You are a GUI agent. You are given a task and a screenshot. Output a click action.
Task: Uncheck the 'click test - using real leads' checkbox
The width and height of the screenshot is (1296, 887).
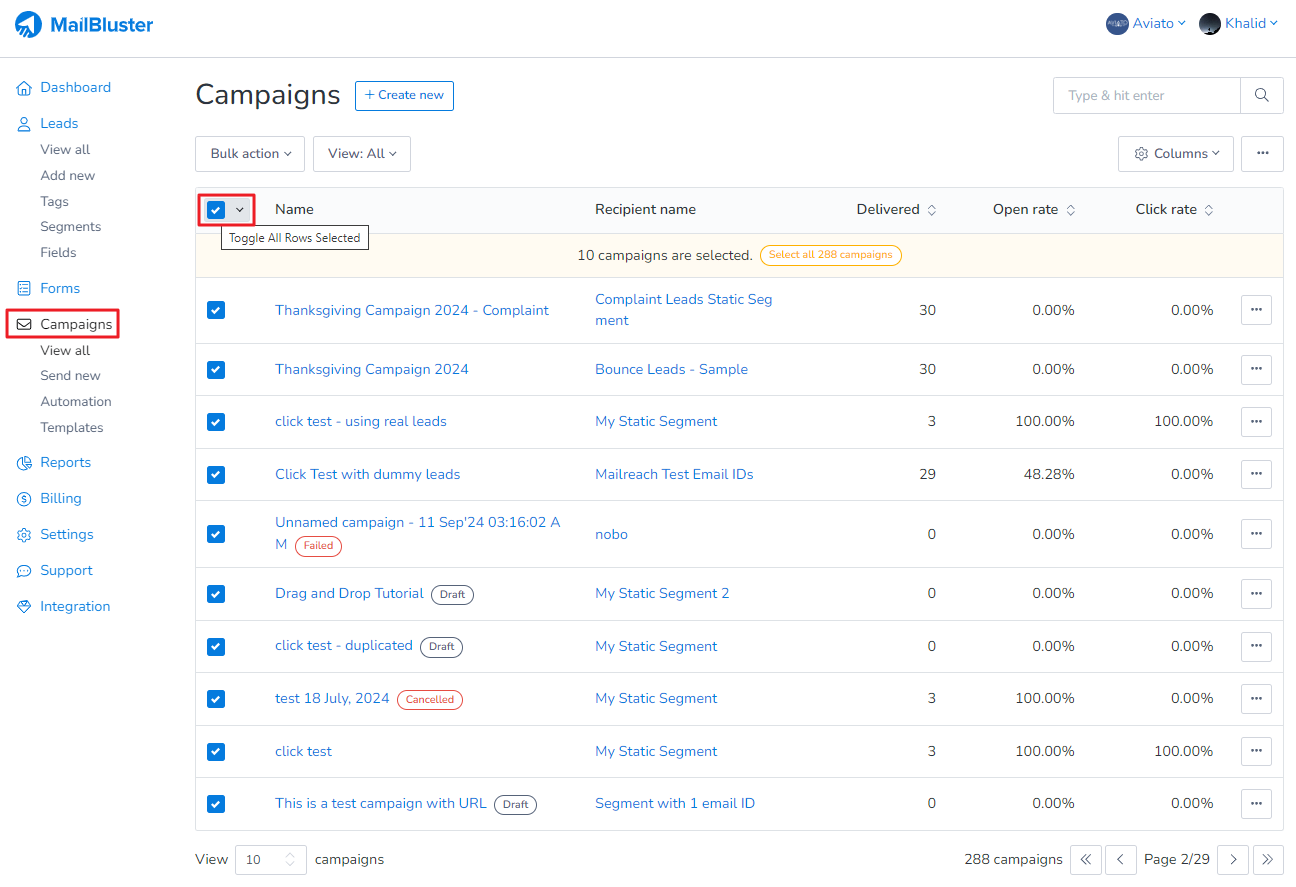click(216, 422)
